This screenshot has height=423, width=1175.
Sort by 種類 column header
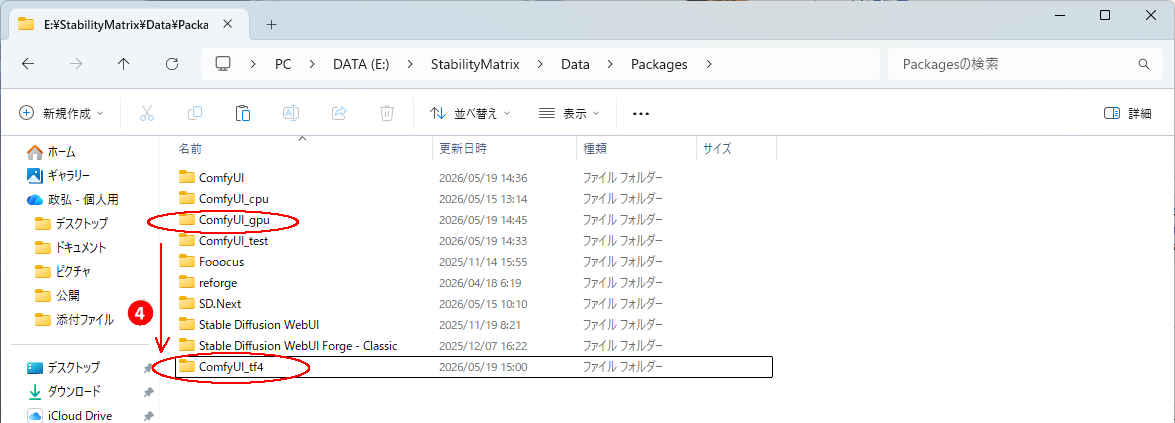tap(596, 148)
